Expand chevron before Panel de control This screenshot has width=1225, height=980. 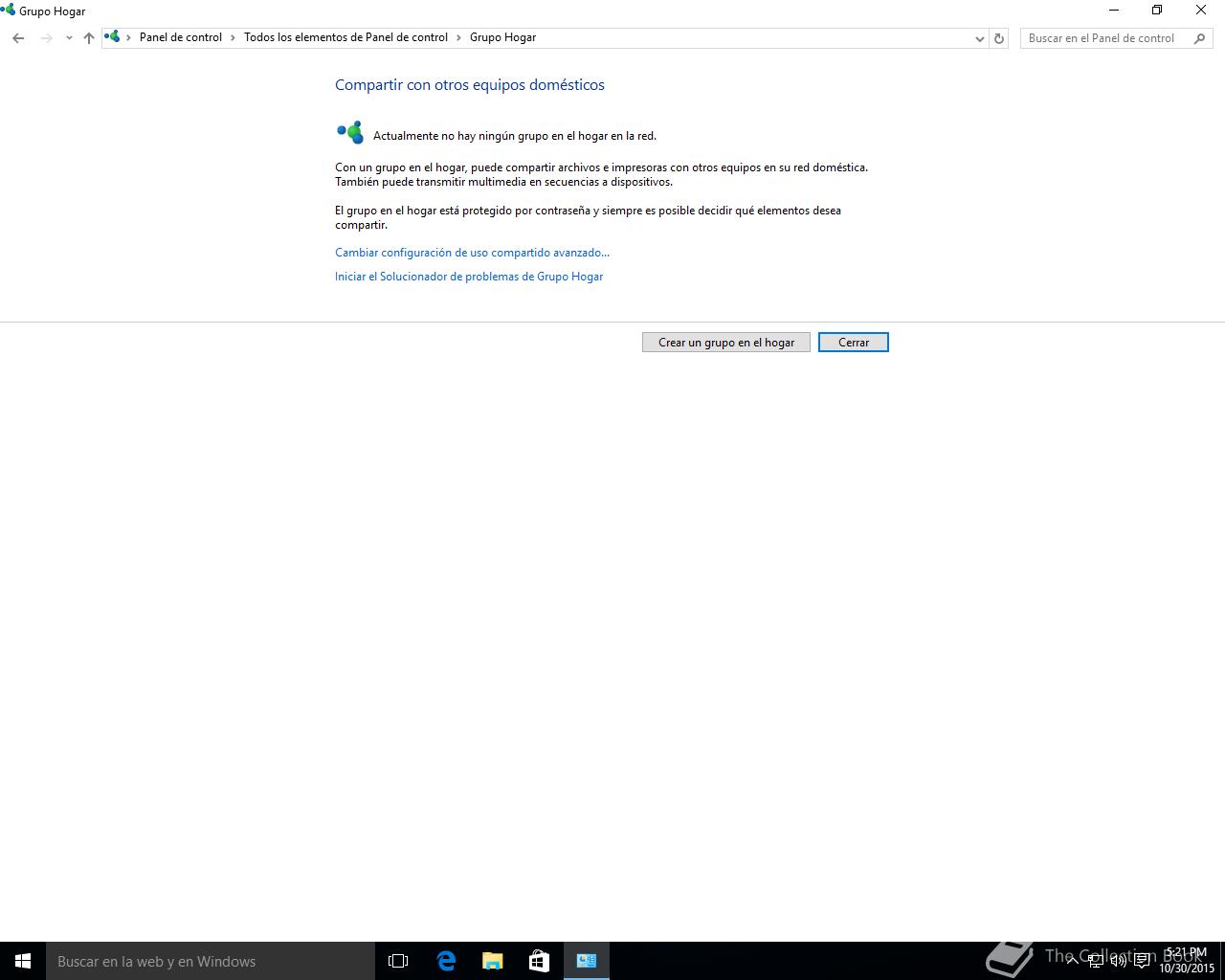click(128, 37)
